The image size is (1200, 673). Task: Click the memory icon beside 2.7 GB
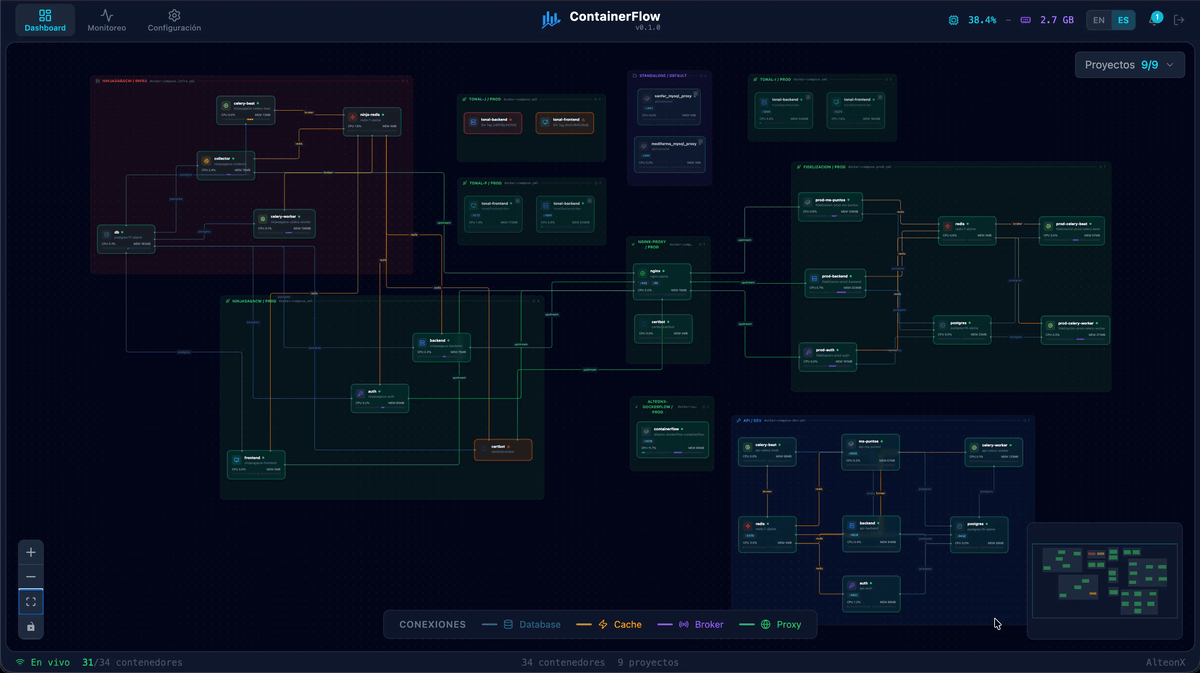click(x=1025, y=20)
